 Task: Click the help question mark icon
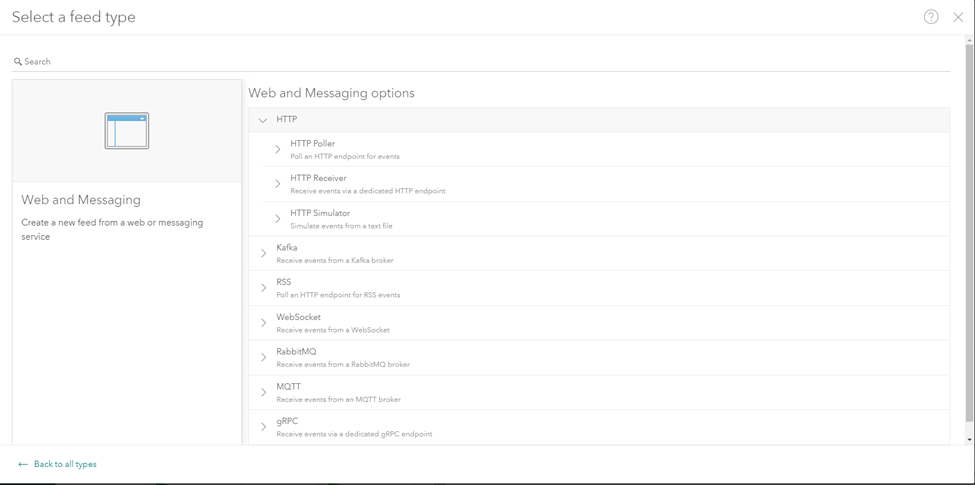pyautogui.click(x=931, y=17)
